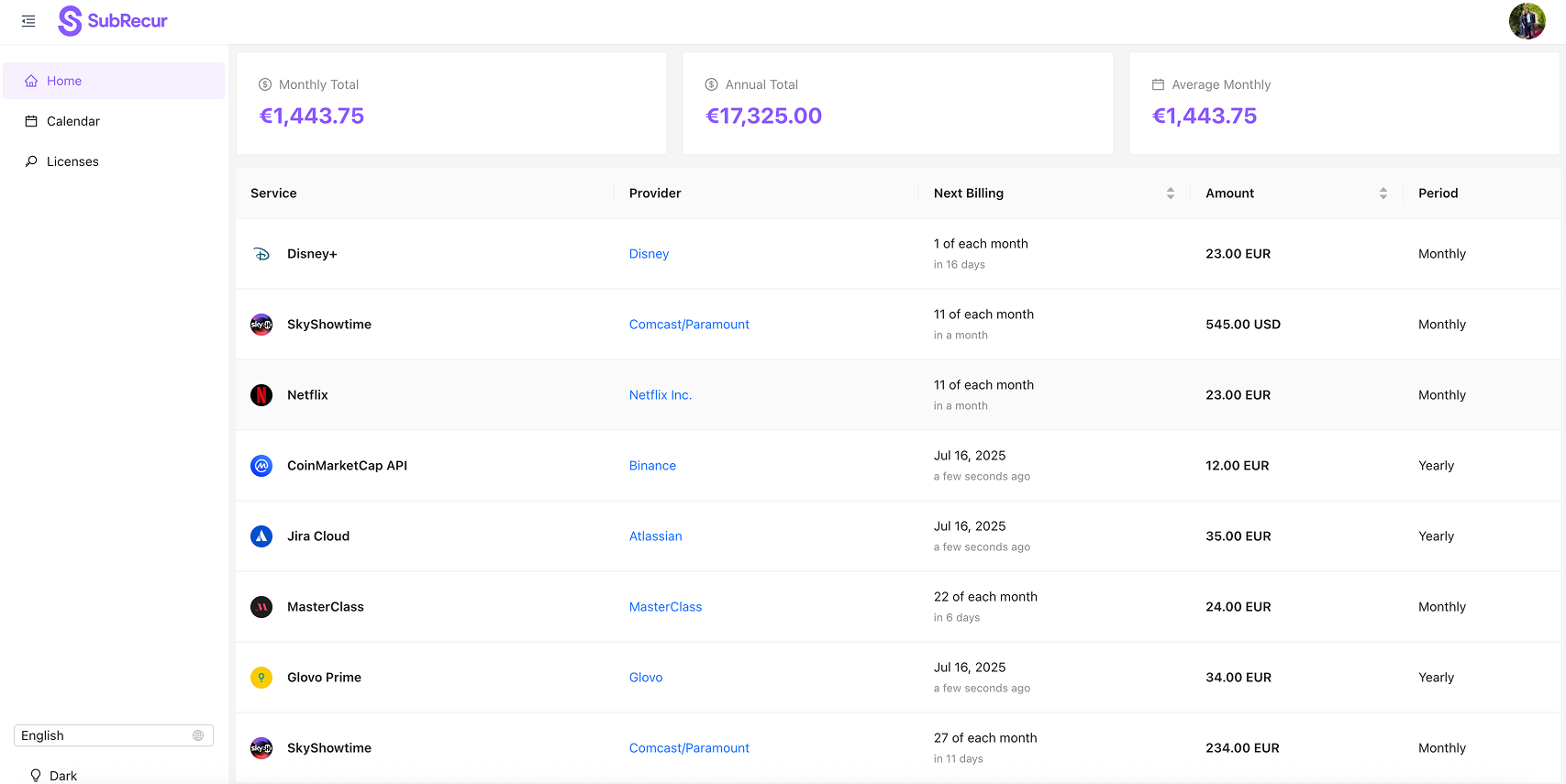Click the SkyShowtime icon in the 545.00 USD row
Image resolution: width=1566 pixels, height=784 pixels.
[261, 325]
